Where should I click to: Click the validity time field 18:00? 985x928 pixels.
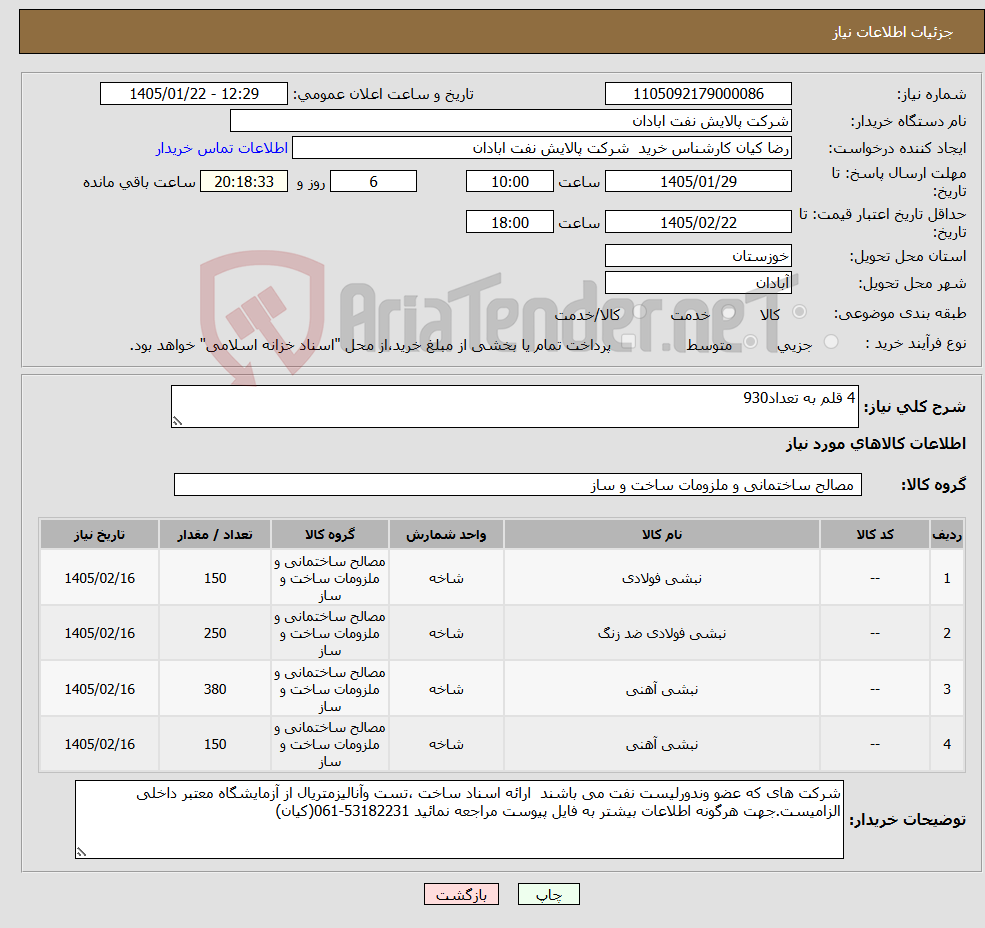(509, 222)
